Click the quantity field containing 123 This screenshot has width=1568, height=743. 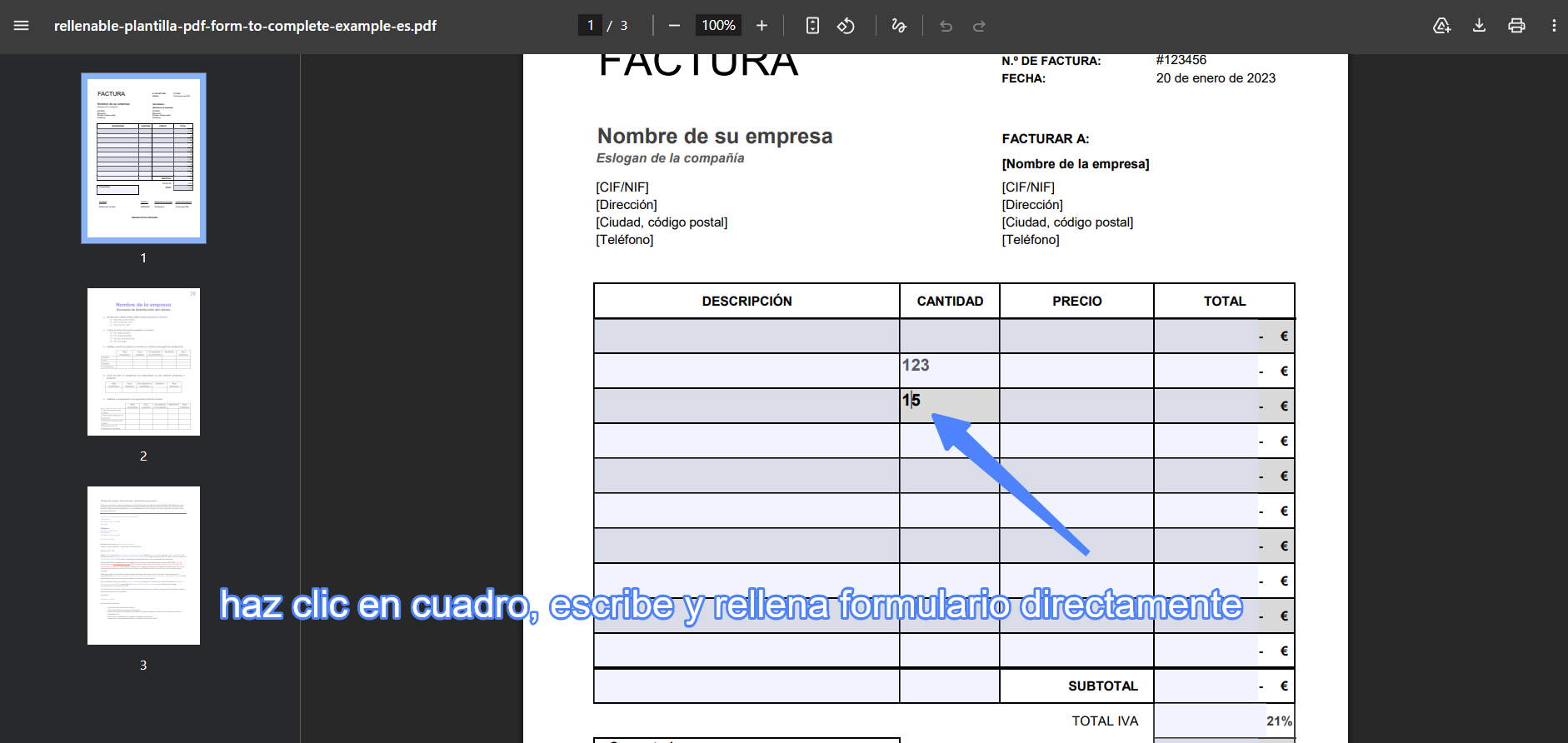coord(950,371)
